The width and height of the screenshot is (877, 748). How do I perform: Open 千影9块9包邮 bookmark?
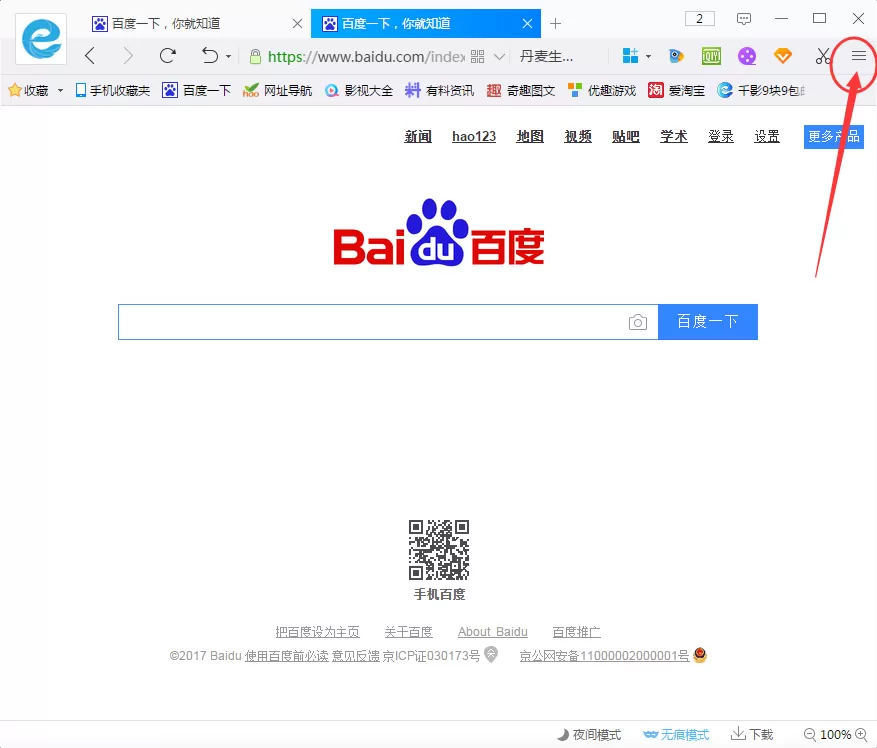pos(761,90)
